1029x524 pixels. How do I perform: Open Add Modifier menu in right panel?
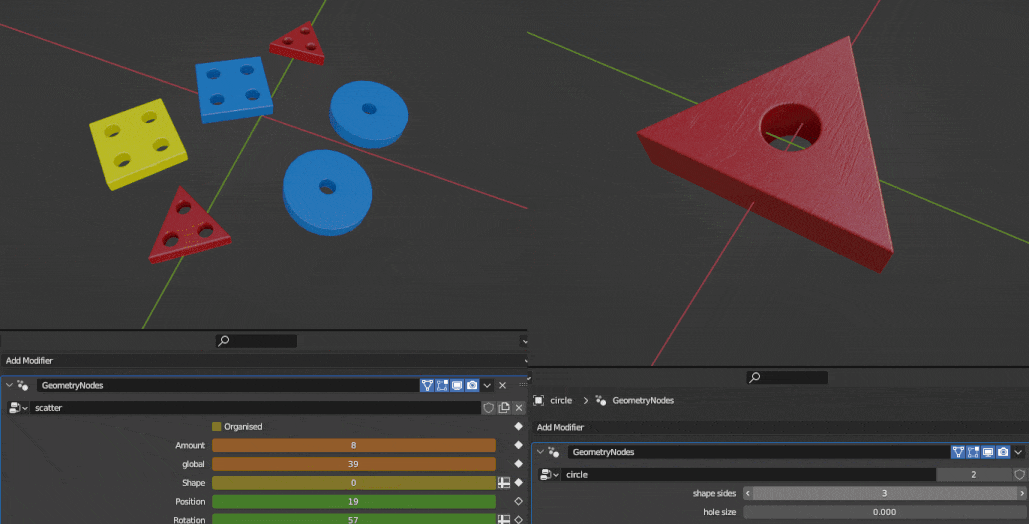click(780, 427)
